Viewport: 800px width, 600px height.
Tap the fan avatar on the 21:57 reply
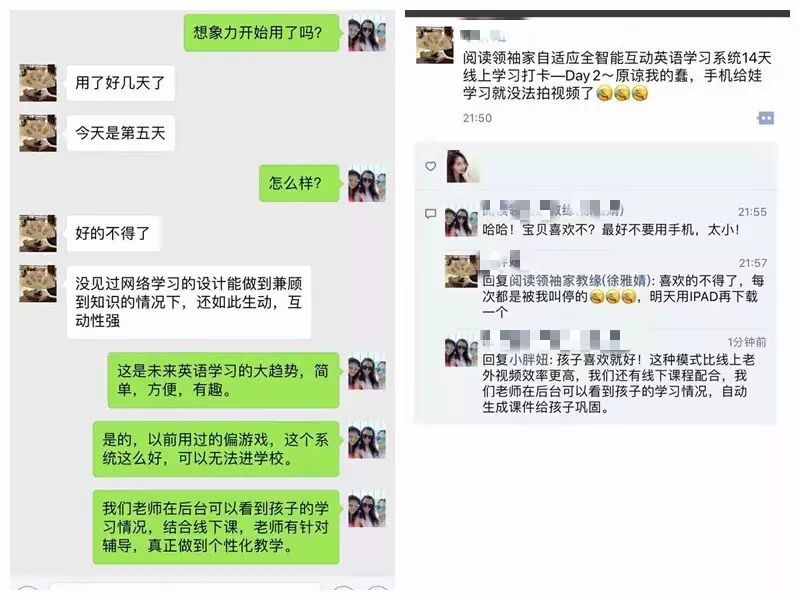pos(461,271)
